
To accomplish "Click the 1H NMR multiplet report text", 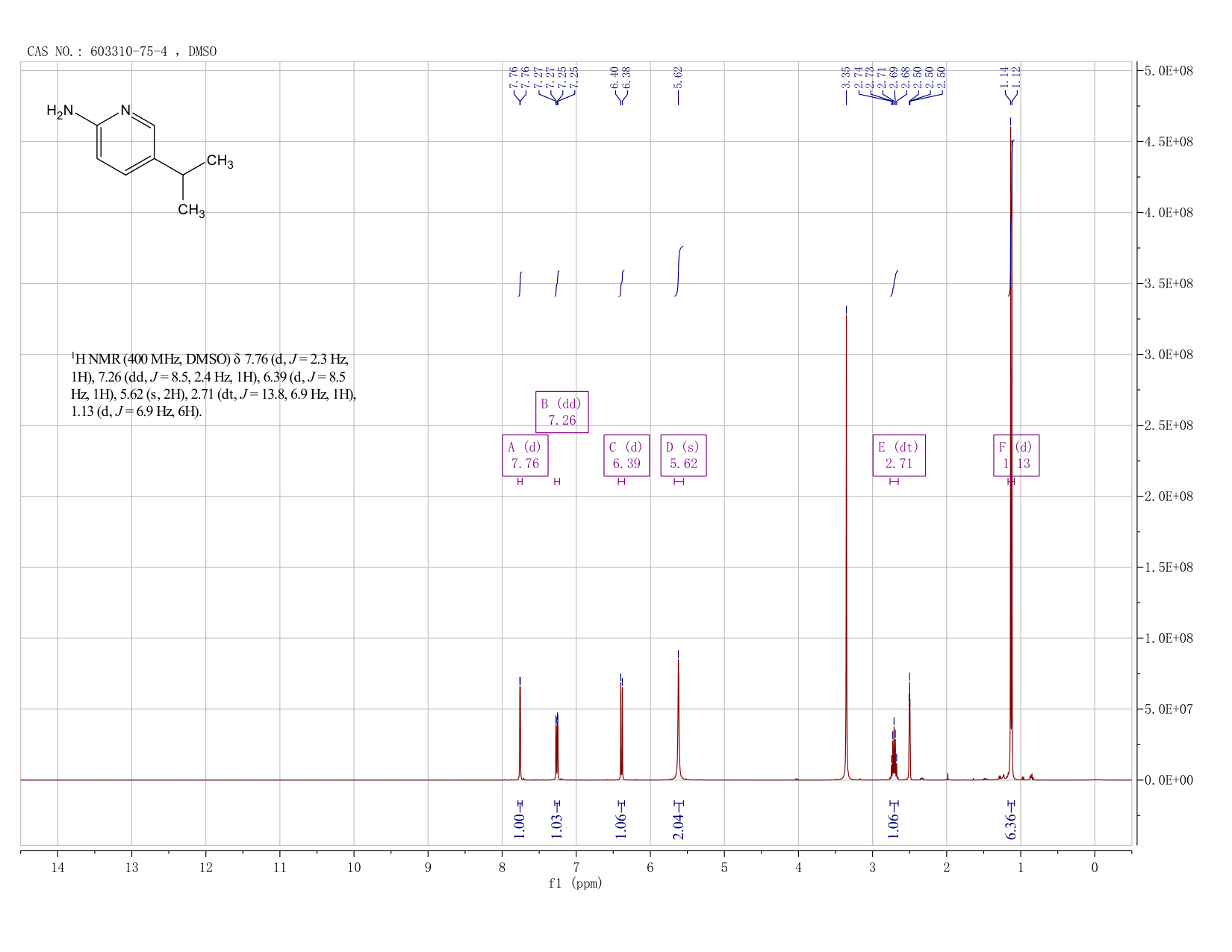I will tap(214, 385).
